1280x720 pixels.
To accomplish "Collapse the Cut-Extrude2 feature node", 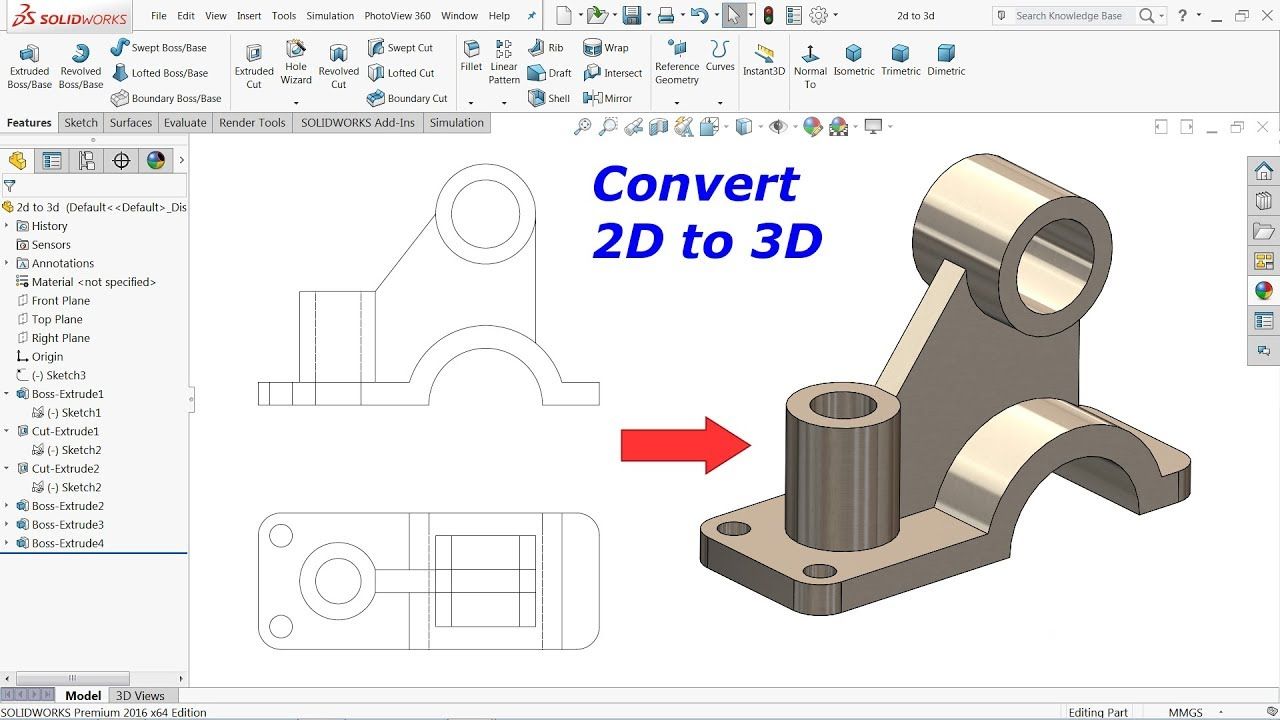I will click(7, 469).
